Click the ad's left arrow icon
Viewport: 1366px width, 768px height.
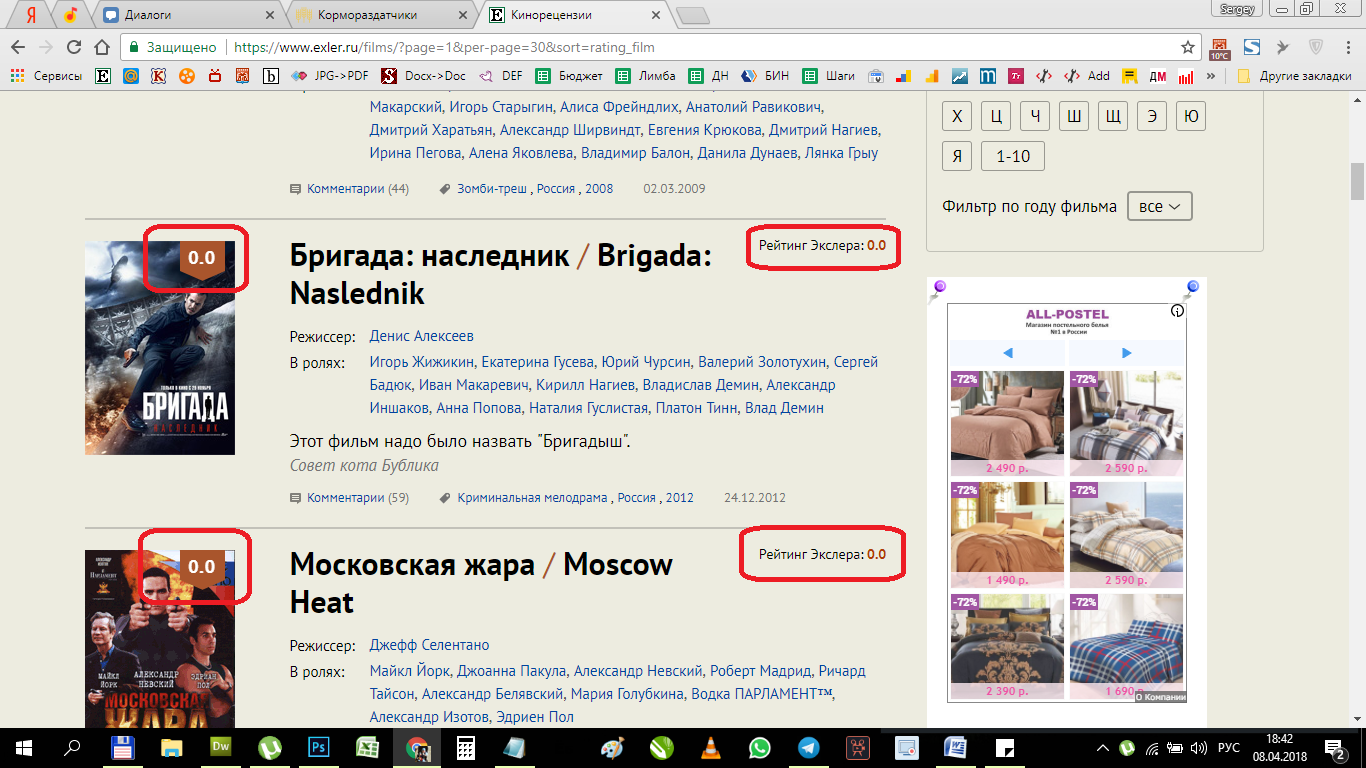click(x=1008, y=353)
